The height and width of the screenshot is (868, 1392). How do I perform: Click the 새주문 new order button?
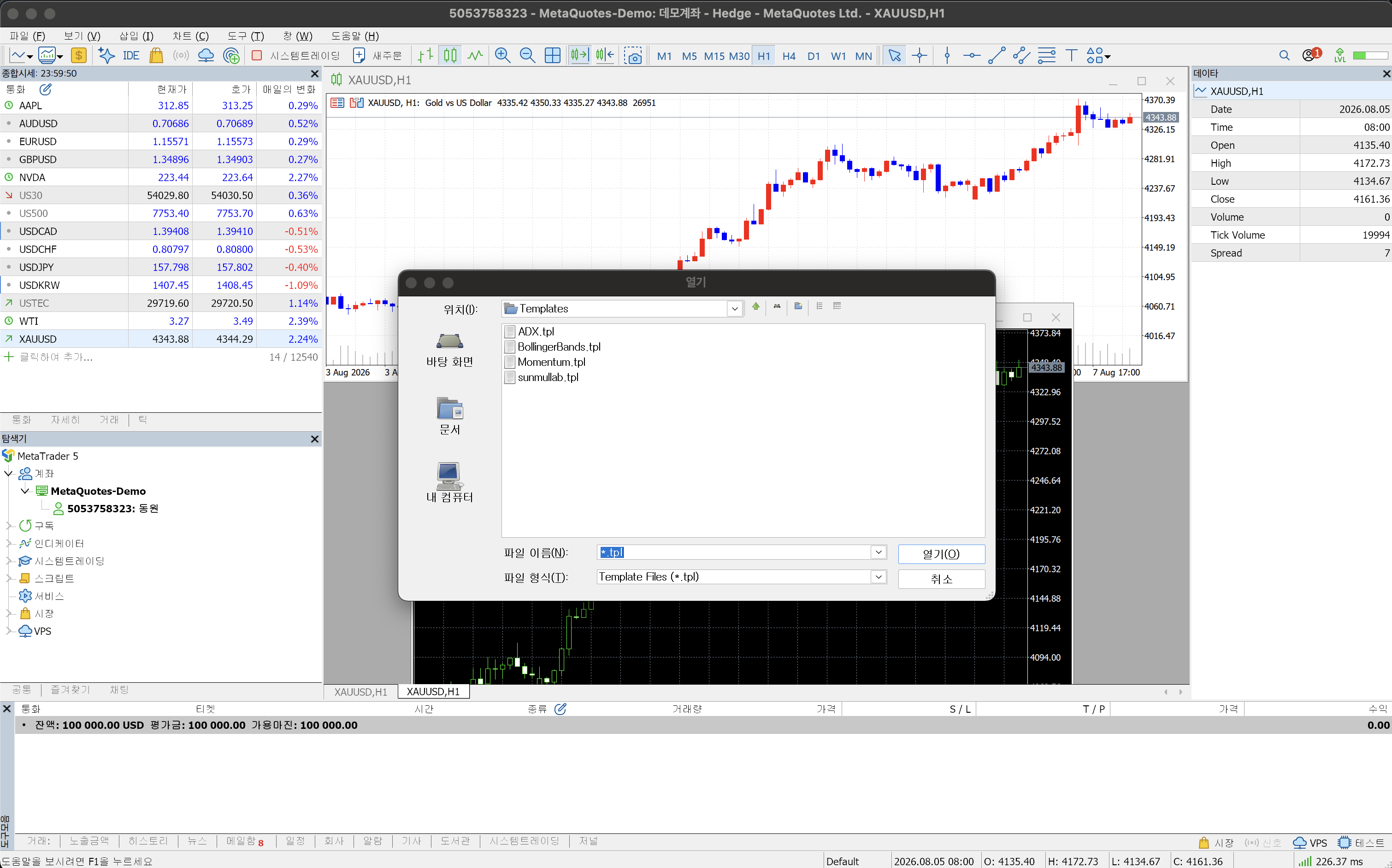377,56
